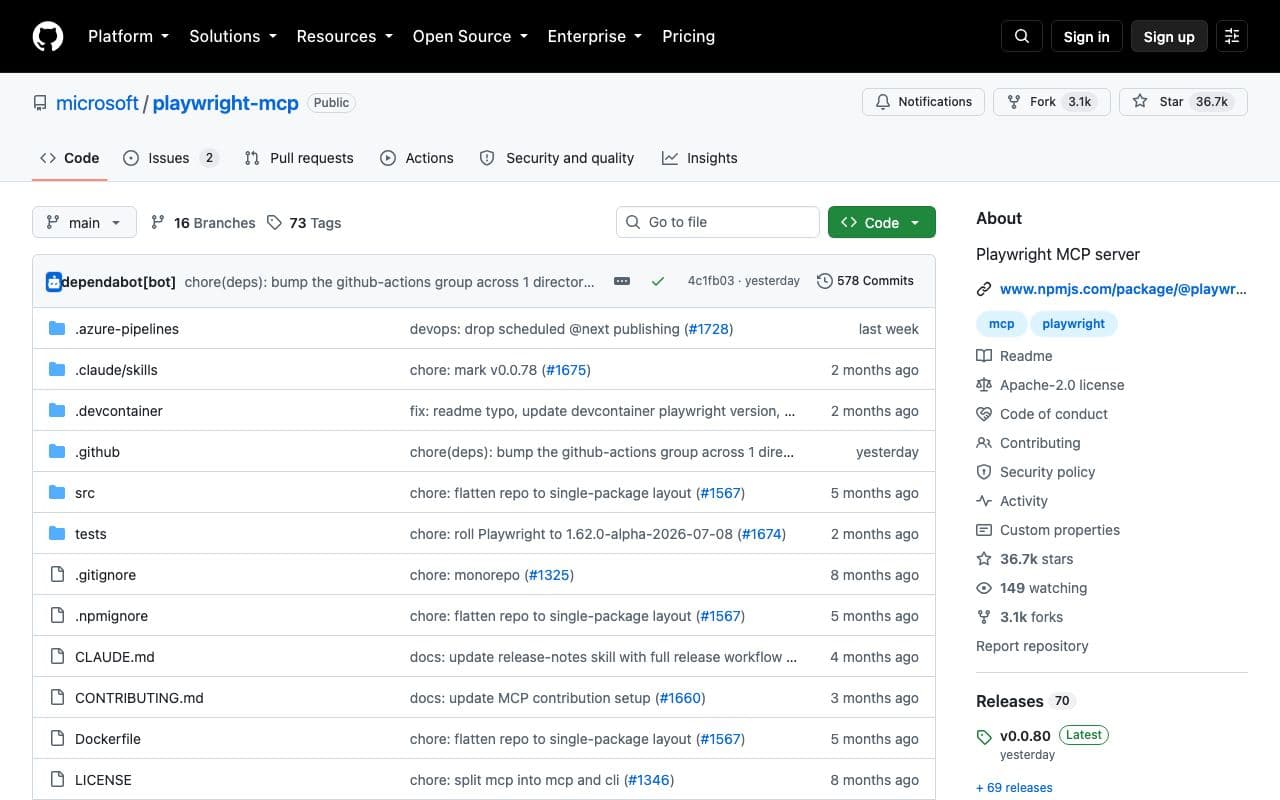This screenshot has width=1280, height=800.
Task: Open the .claude/skills folder
Action: pos(116,370)
